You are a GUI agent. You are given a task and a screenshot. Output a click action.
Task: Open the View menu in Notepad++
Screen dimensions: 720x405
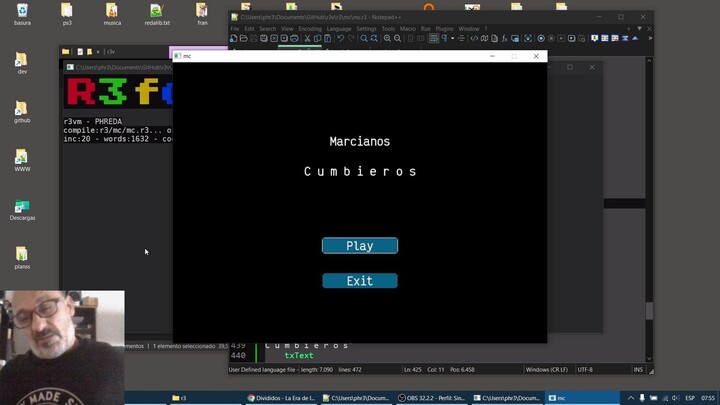(x=287, y=28)
